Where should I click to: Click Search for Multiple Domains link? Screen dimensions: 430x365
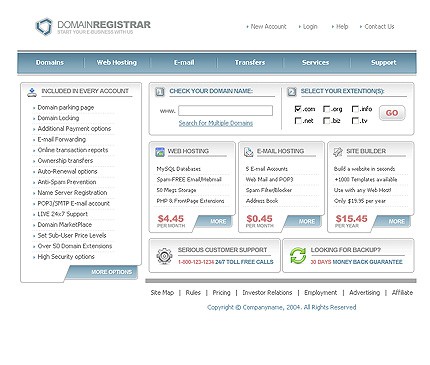216,123
